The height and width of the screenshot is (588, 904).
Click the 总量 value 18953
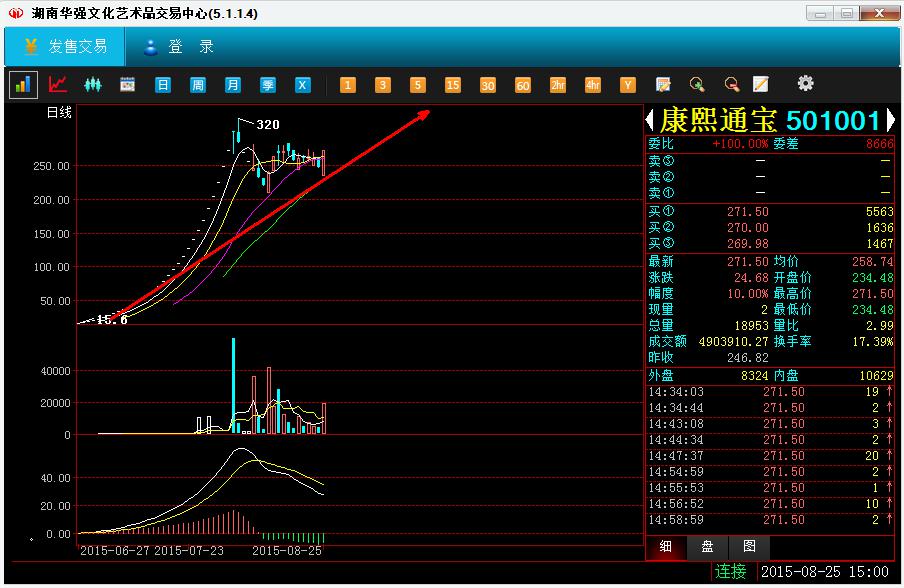pyautogui.click(x=751, y=326)
